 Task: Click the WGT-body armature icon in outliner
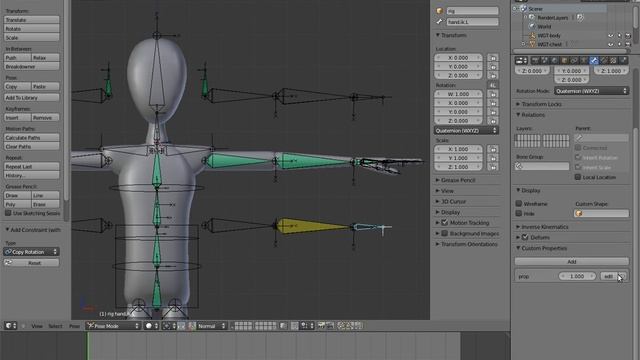[532, 36]
